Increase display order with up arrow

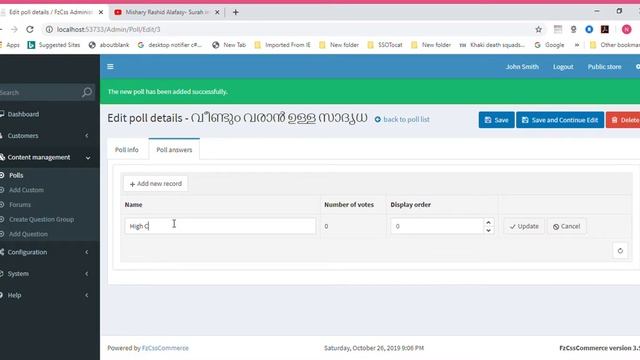click(489, 222)
